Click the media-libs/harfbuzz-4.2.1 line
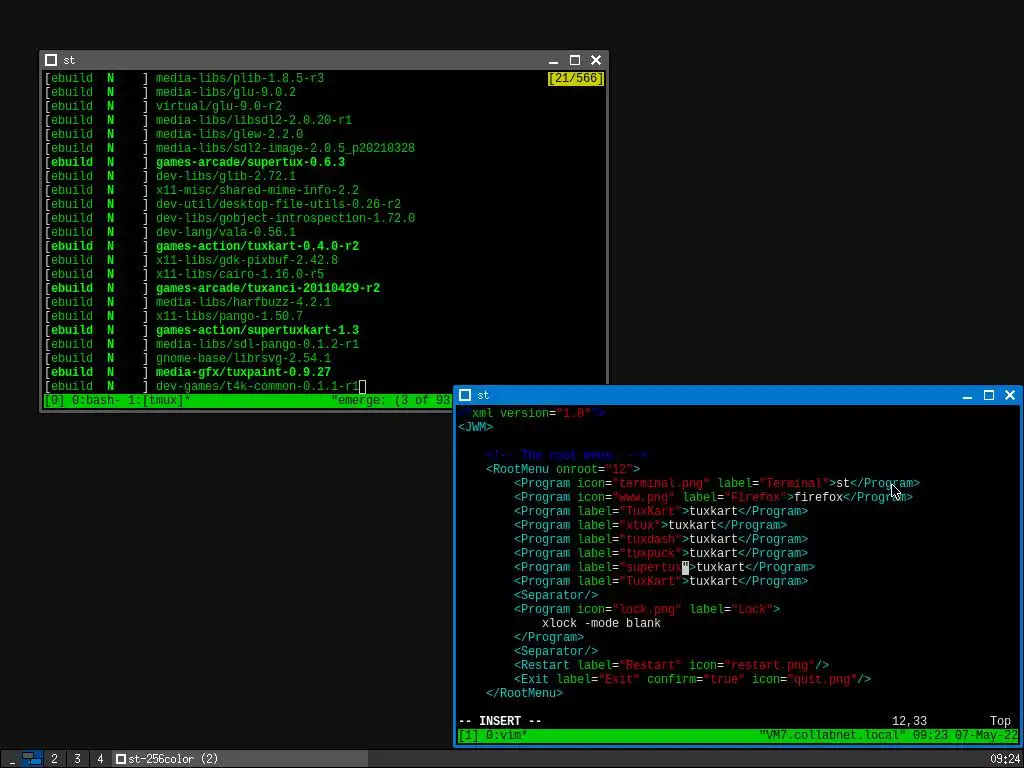Viewport: 1024px width, 768px height. click(243, 302)
